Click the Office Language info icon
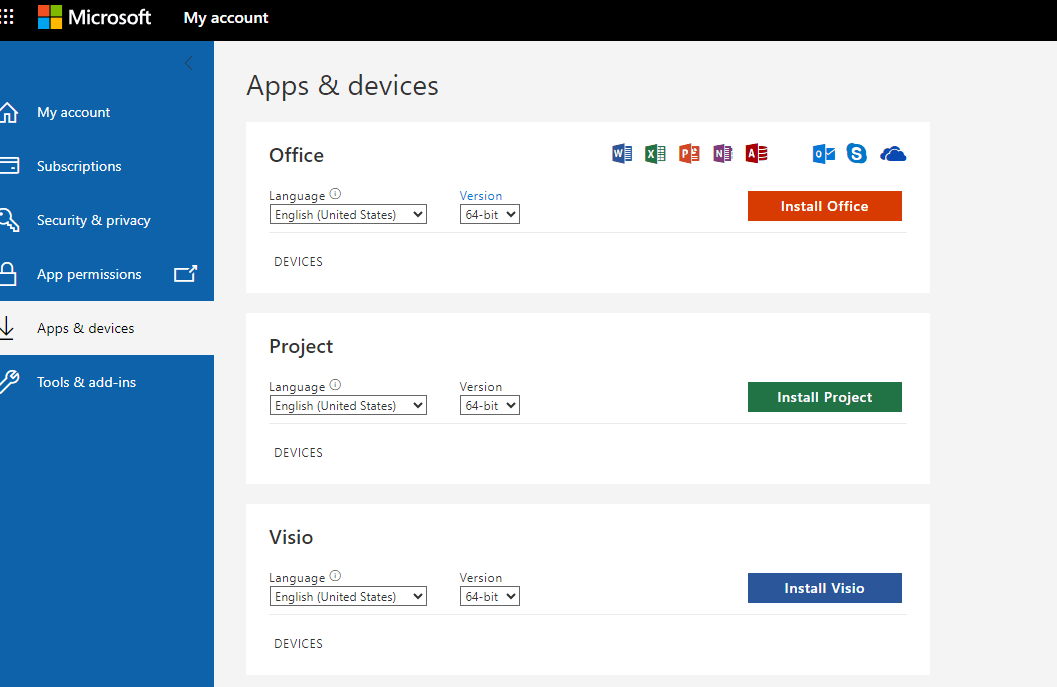This screenshot has width=1057, height=687. click(335, 194)
